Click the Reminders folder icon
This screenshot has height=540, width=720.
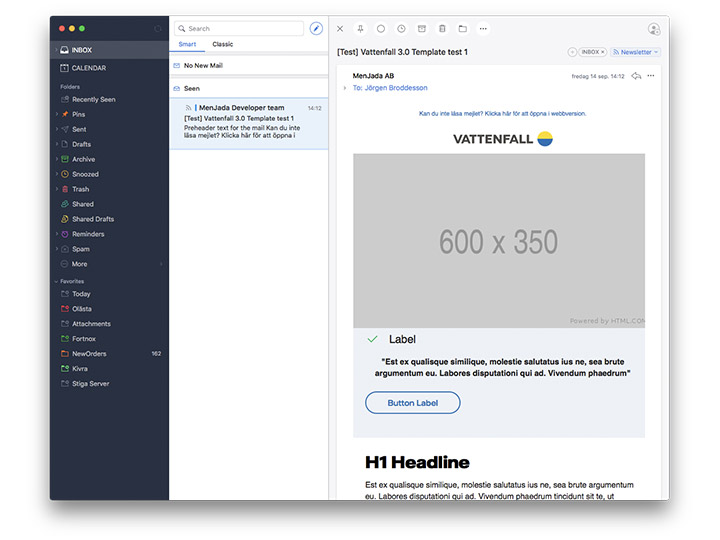[x=65, y=234]
